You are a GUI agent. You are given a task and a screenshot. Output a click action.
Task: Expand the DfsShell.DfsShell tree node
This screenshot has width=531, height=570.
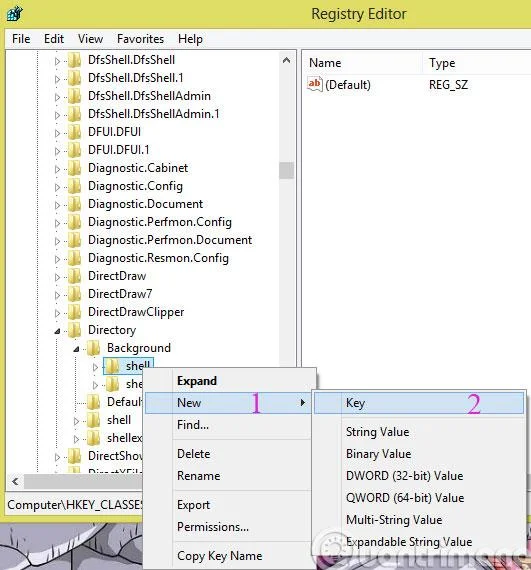(57, 61)
